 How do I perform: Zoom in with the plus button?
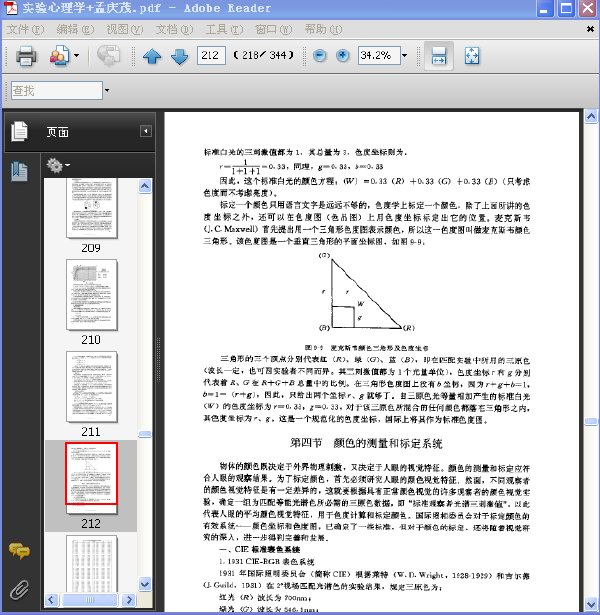pos(343,56)
